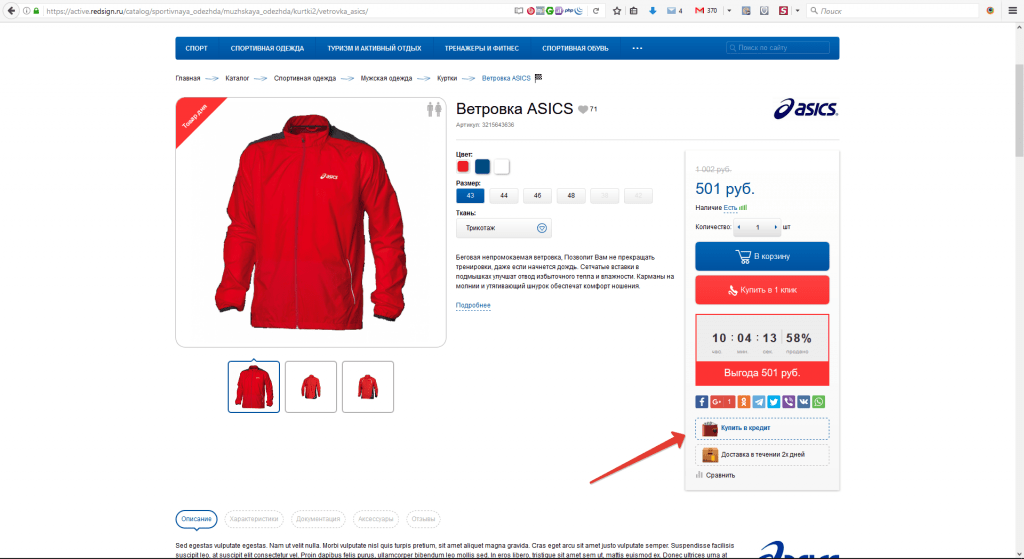This screenshot has width=1024, height=559.
Task: Share on VK with the VK icon
Action: [804, 402]
